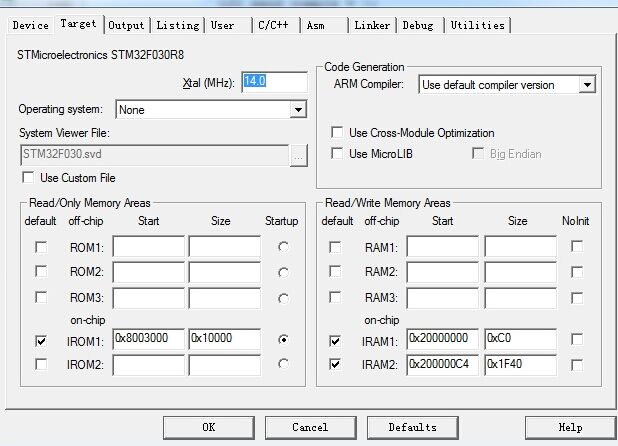Enable Use MicroLIB checkbox
This screenshot has width=618, height=446.
pos(337,153)
